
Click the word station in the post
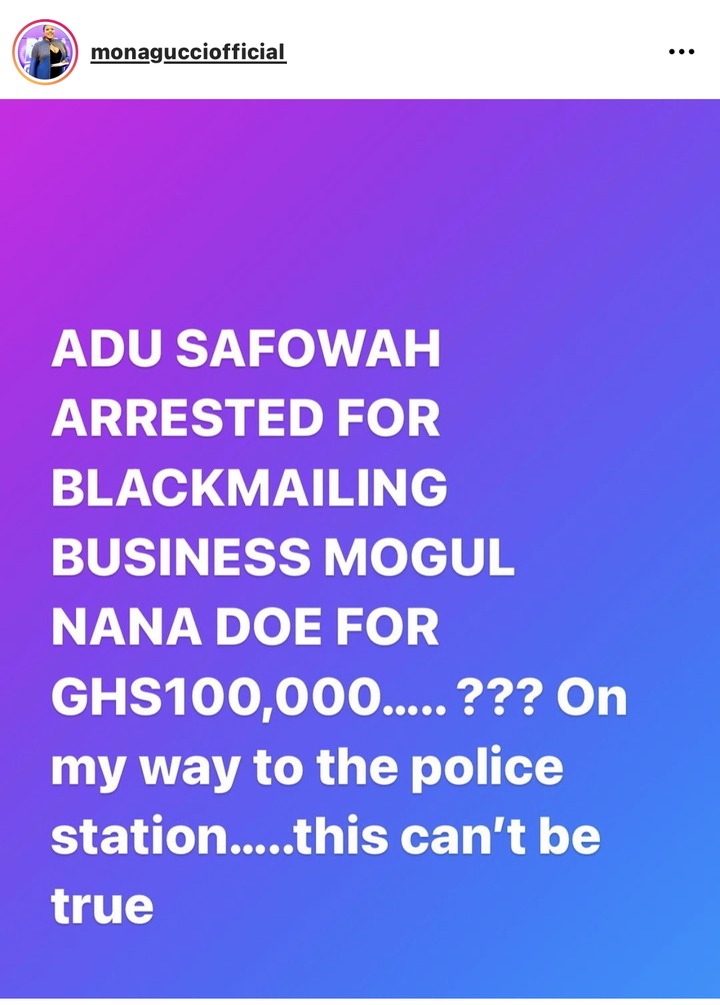[x=140, y=835]
